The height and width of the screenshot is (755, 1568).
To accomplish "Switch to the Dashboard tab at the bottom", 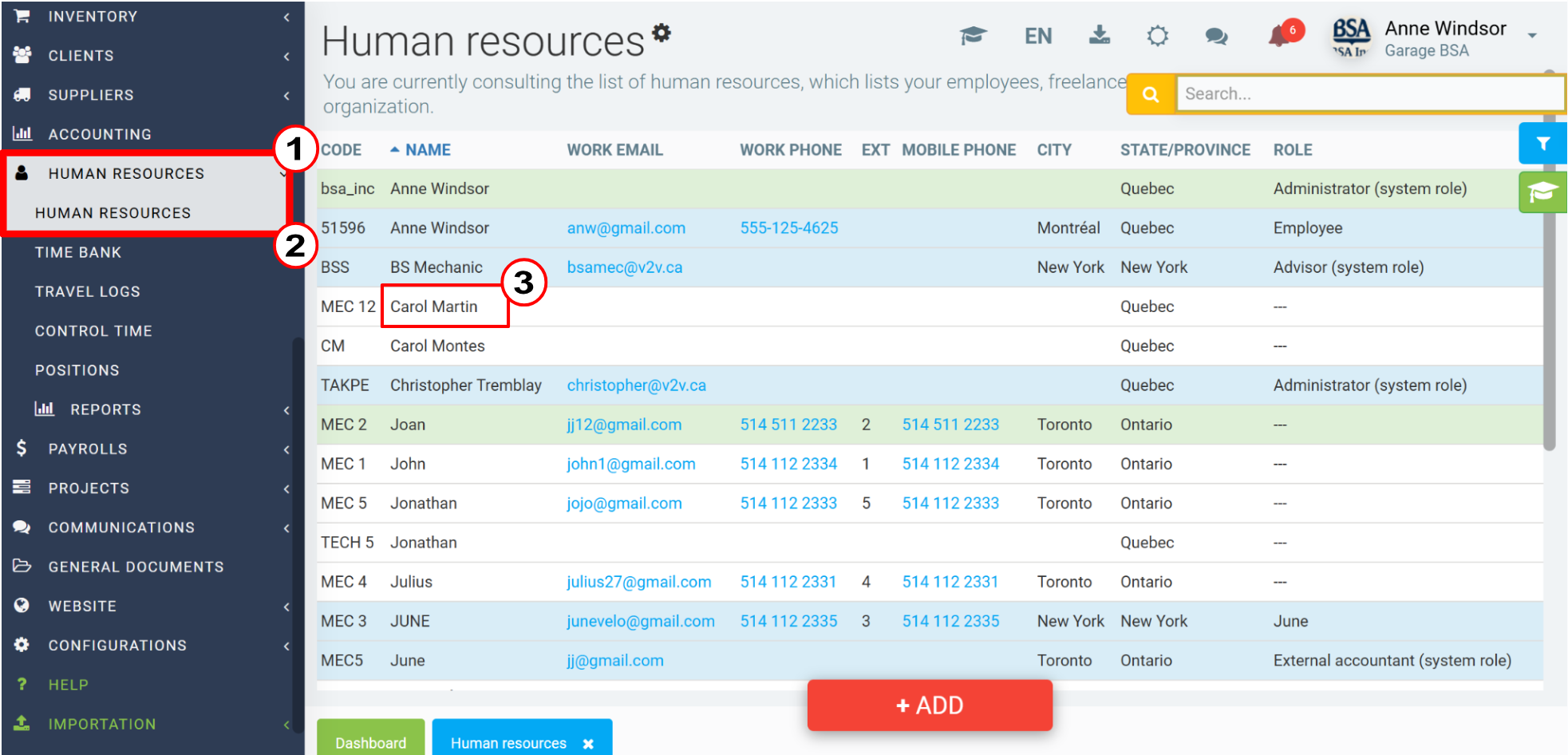I will tap(370, 741).
